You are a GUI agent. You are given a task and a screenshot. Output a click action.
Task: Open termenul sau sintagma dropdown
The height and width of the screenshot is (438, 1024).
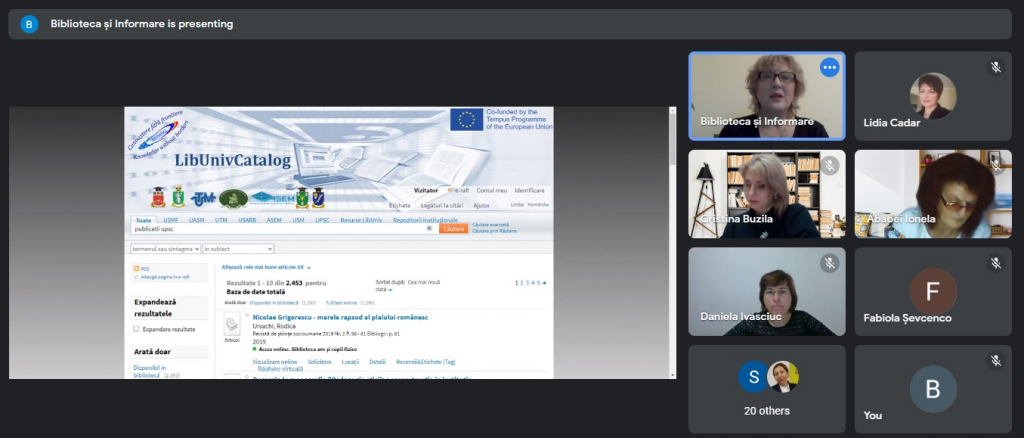[166, 249]
